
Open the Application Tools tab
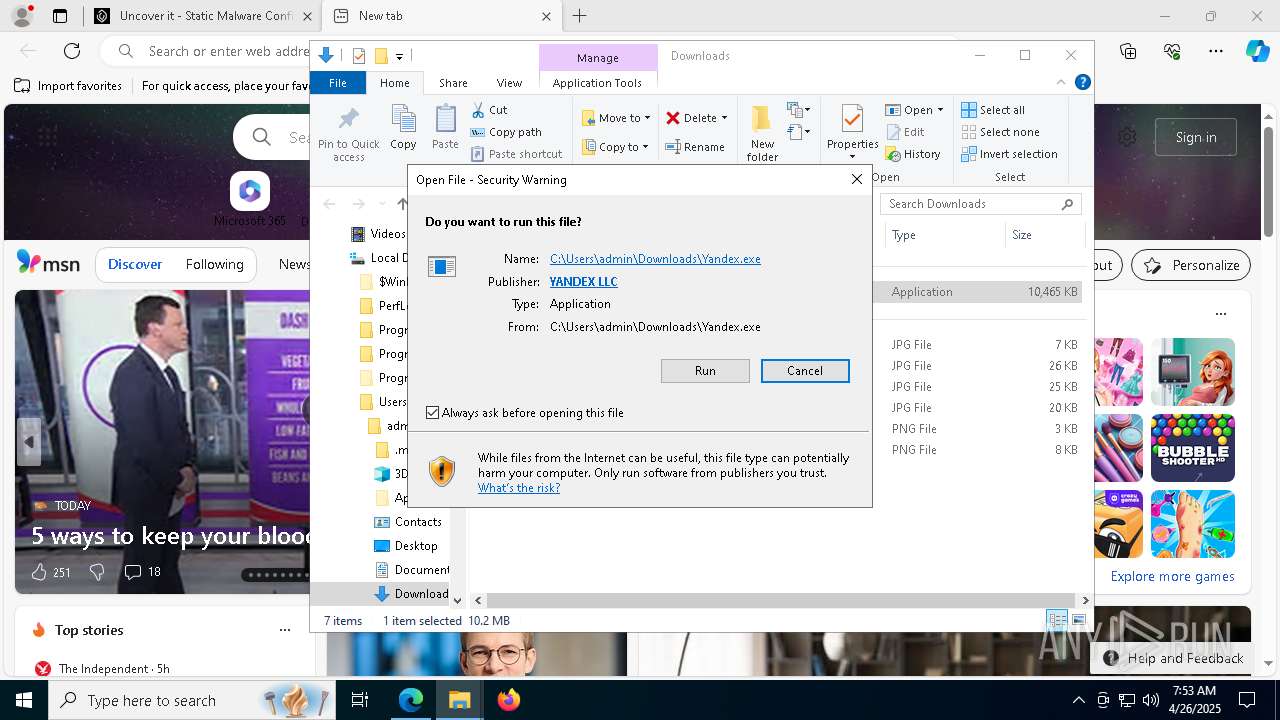597,83
